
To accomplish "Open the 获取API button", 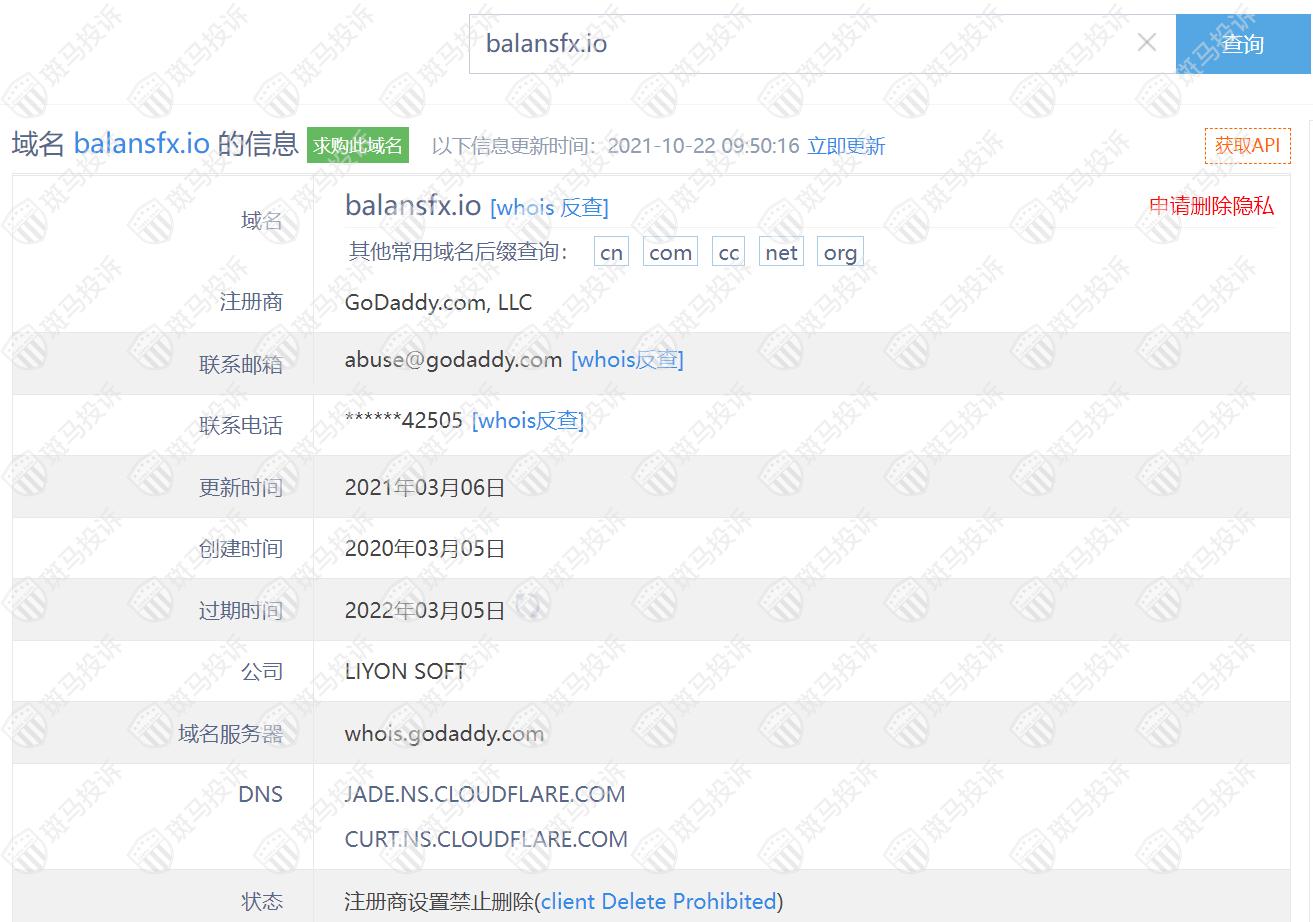I will click(x=1247, y=146).
